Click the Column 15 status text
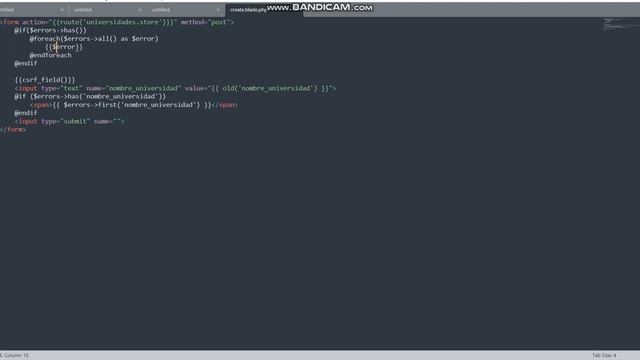Image resolution: width=640 pixels, height=360 pixels. click(x=15, y=355)
